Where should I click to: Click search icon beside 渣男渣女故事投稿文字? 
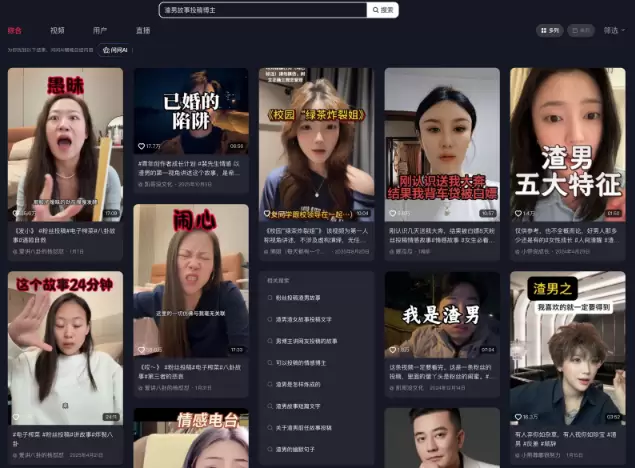[270, 319]
